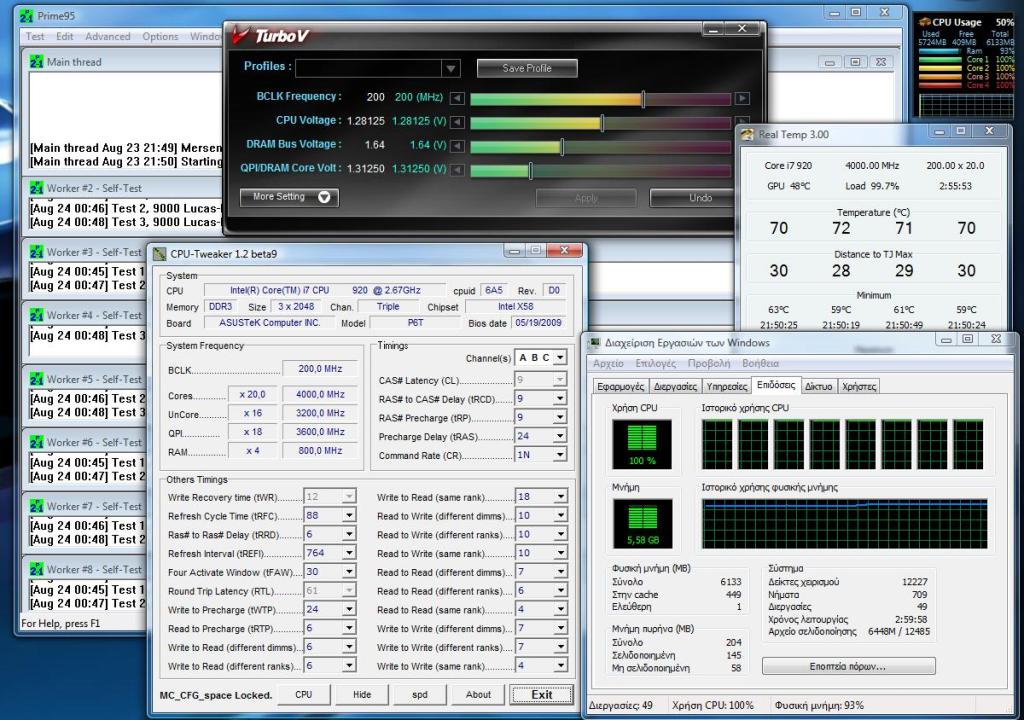Open the Write to Precharge (tWTP) dropdown
Screen dimensions: 1024x720
click(349, 609)
